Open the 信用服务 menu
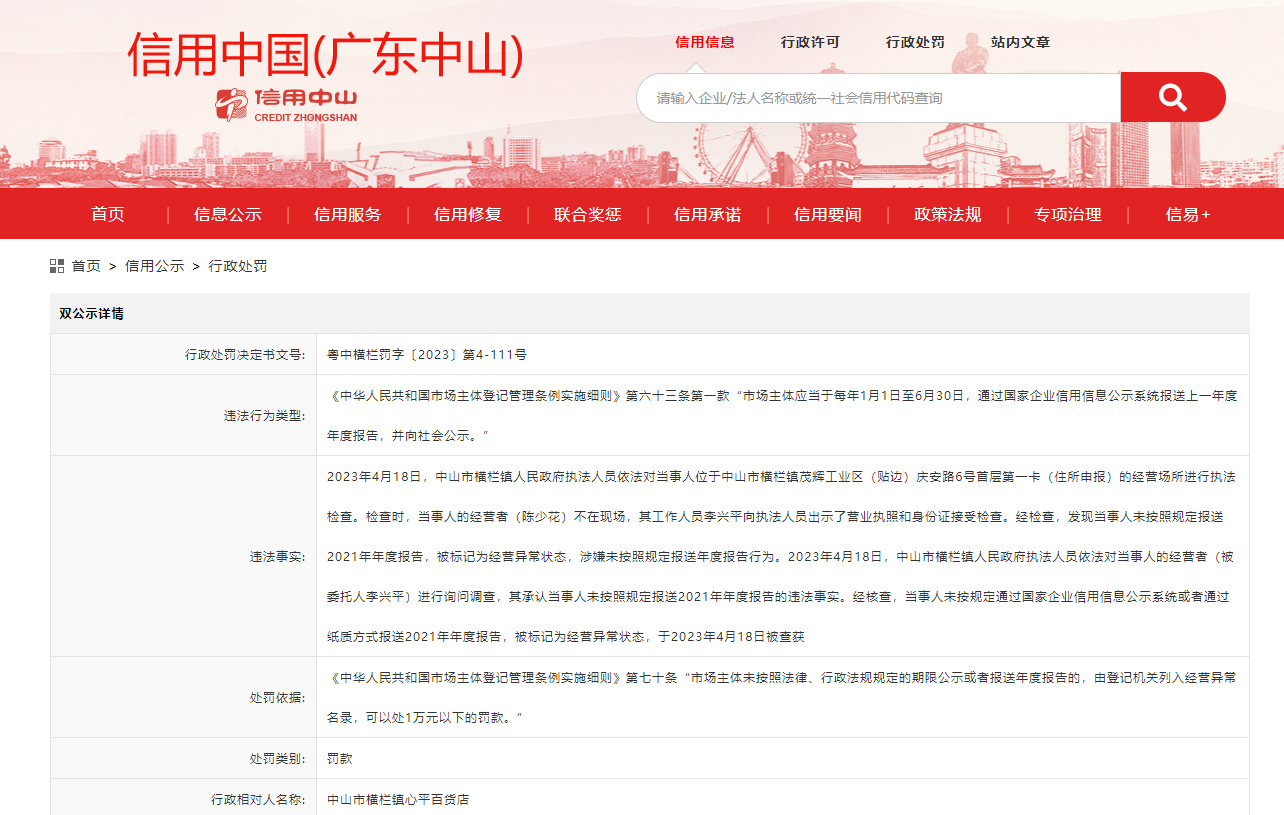The height and width of the screenshot is (815, 1284). click(x=348, y=214)
